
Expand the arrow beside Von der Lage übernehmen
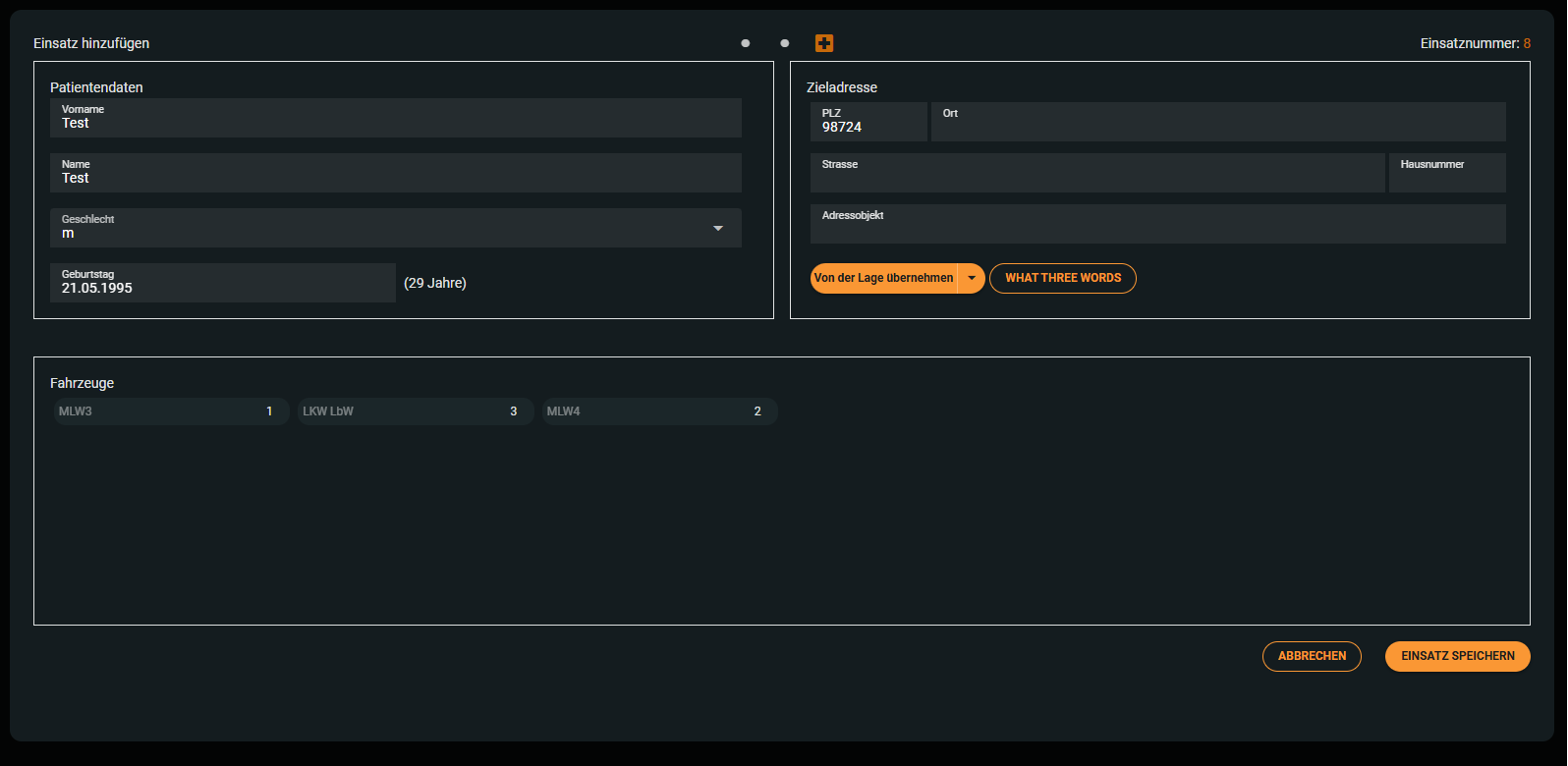pos(972,278)
